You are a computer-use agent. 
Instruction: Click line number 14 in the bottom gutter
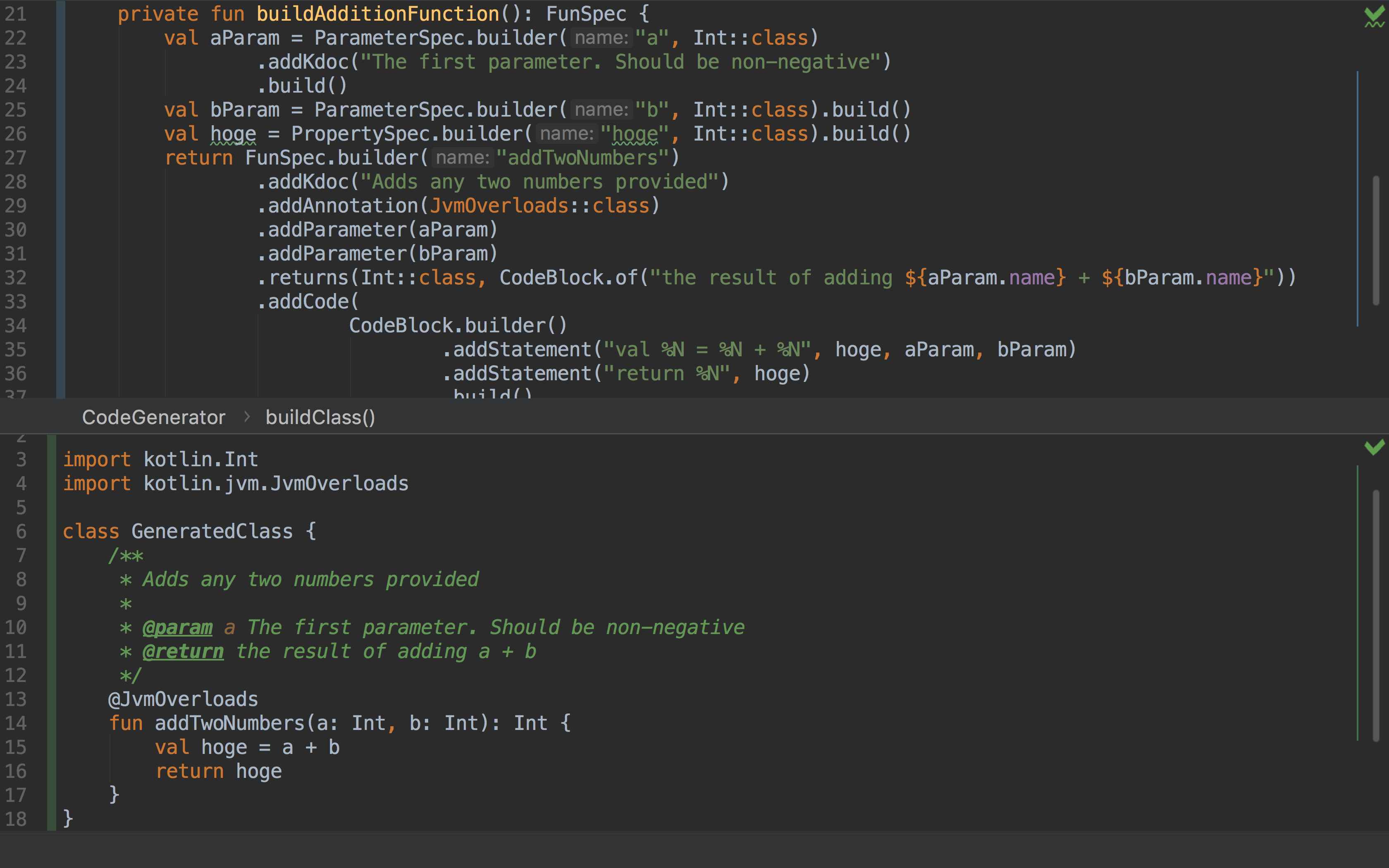coord(16,723)
